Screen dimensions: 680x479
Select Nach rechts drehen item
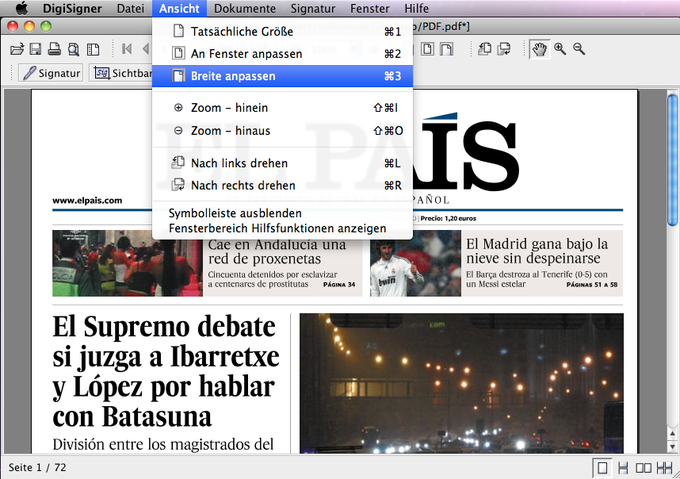(282, 185)
